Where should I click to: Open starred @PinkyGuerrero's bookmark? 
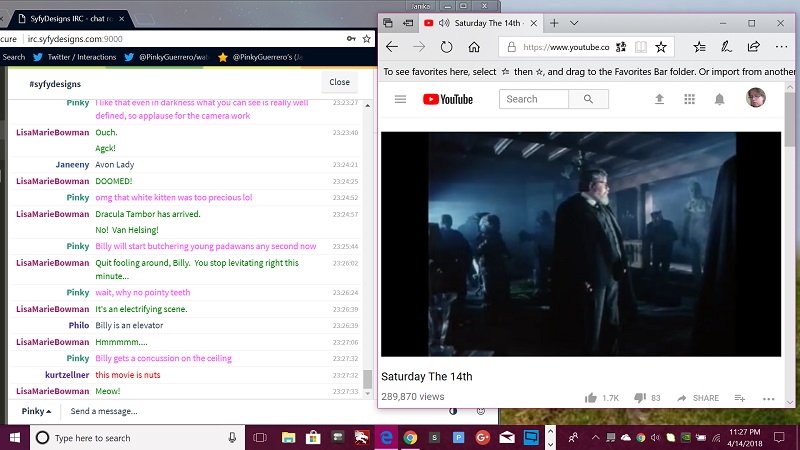tap(260, 57)
